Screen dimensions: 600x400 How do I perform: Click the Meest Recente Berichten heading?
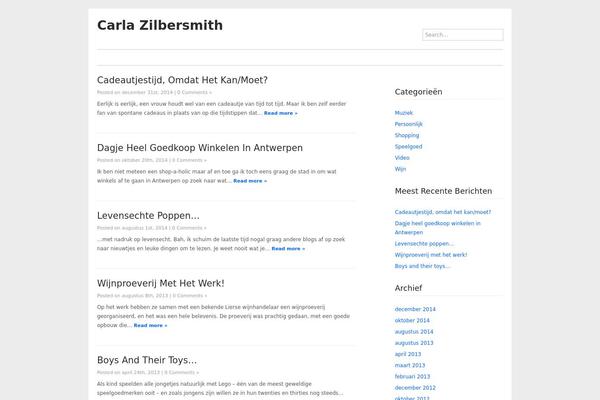coord(443,191)
